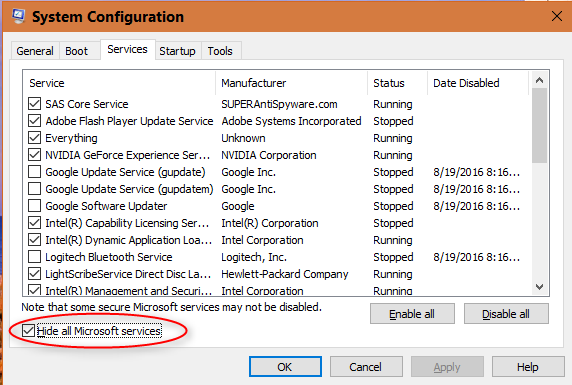
Task: Click Unknown manufacturer in the Everything row
Action: 243,138
